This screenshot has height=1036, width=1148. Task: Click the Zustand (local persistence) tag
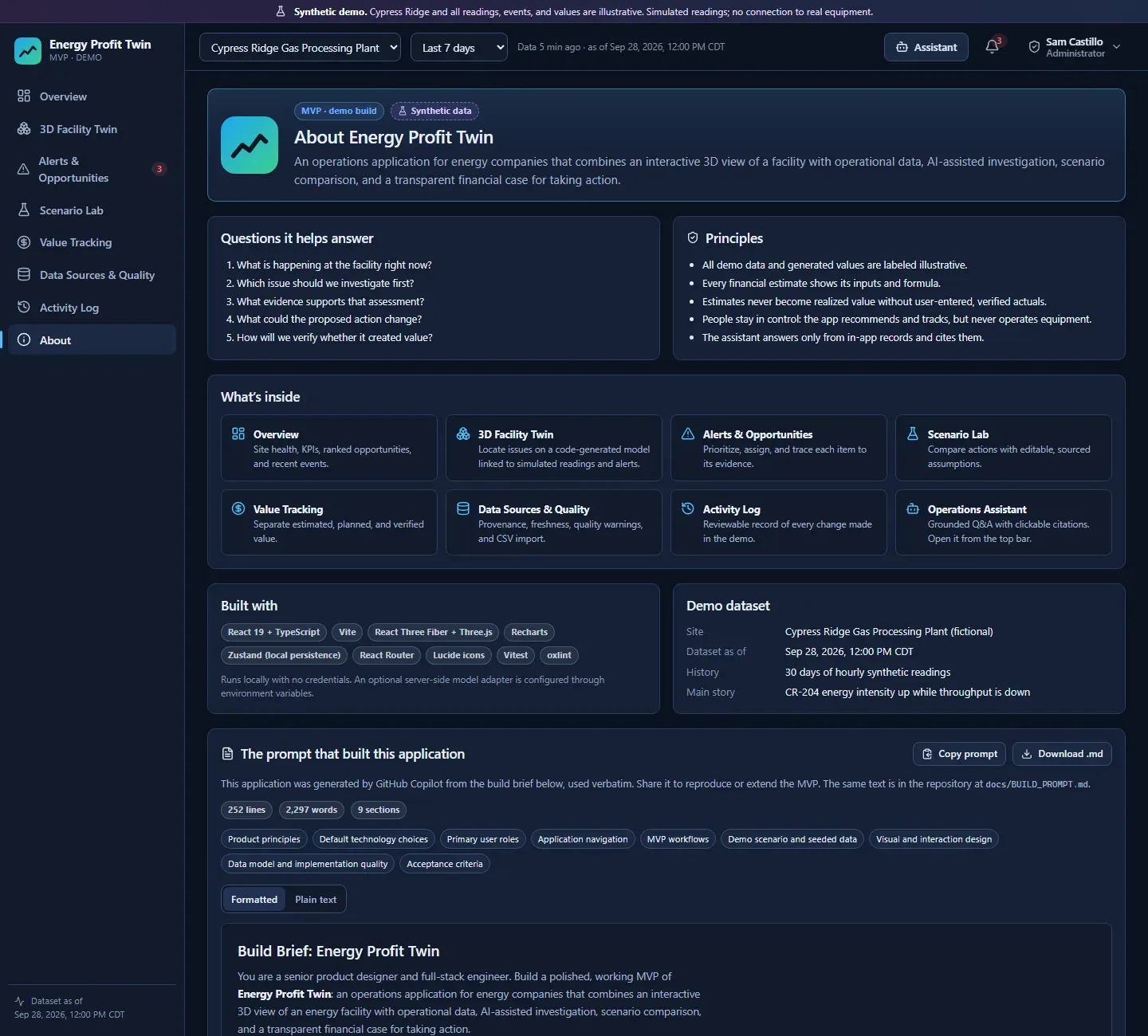[284, 655]
